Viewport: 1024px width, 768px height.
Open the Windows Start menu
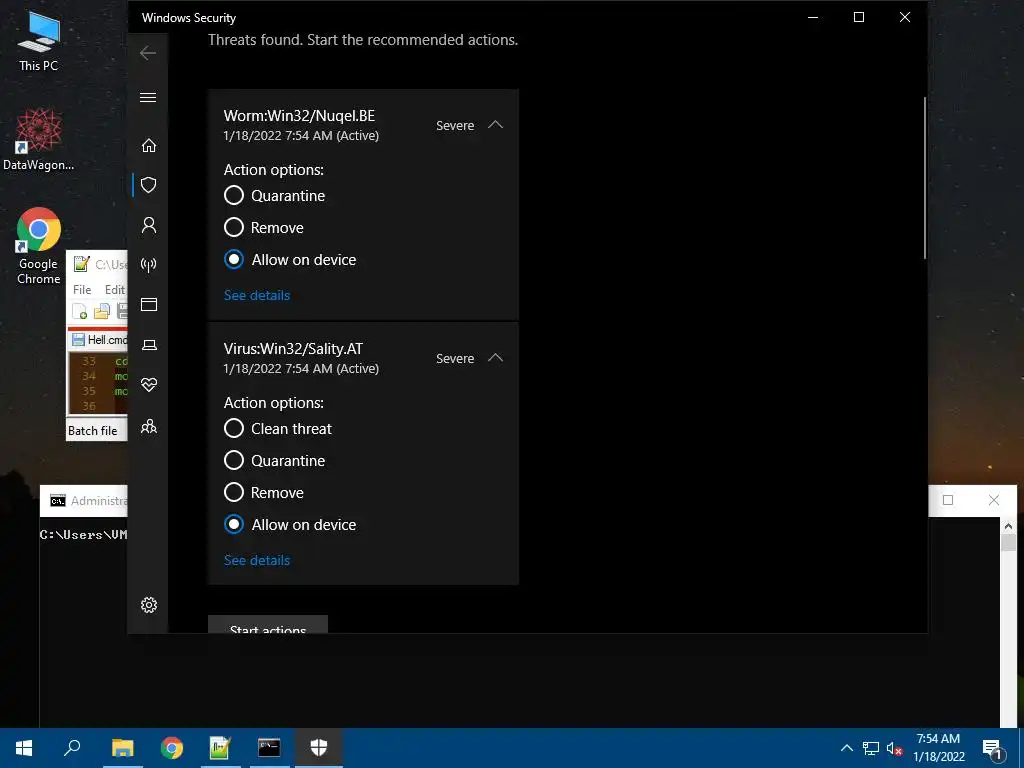point(24,748)
